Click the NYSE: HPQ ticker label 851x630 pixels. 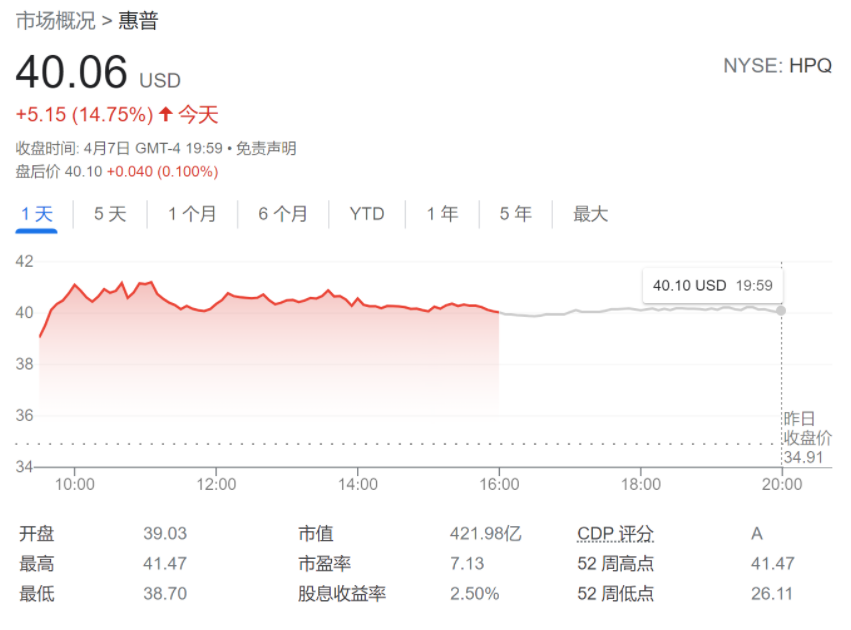pos(777,66)
